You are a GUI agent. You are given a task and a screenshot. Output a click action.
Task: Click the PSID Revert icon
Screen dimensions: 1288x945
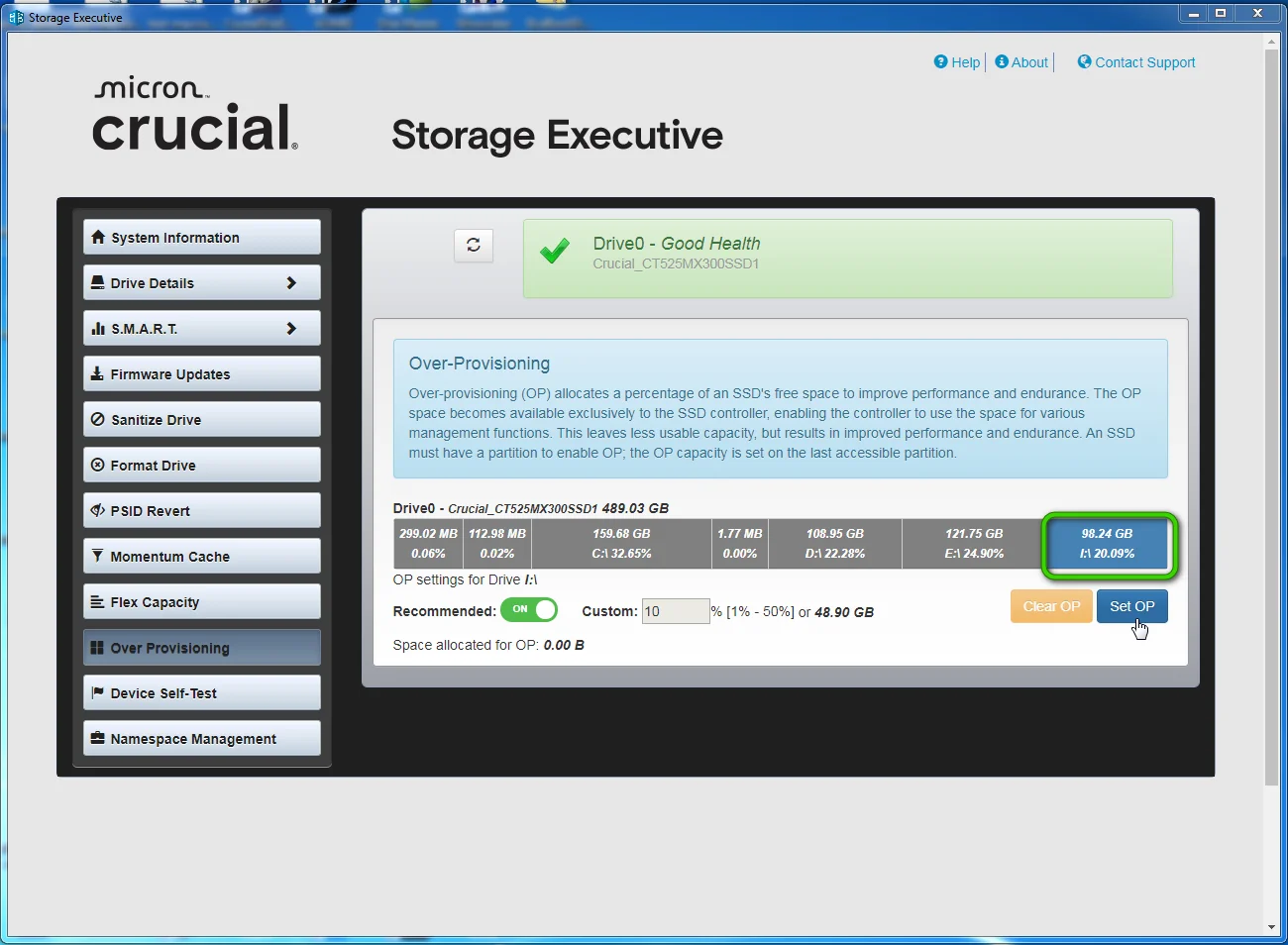(98, 511)
